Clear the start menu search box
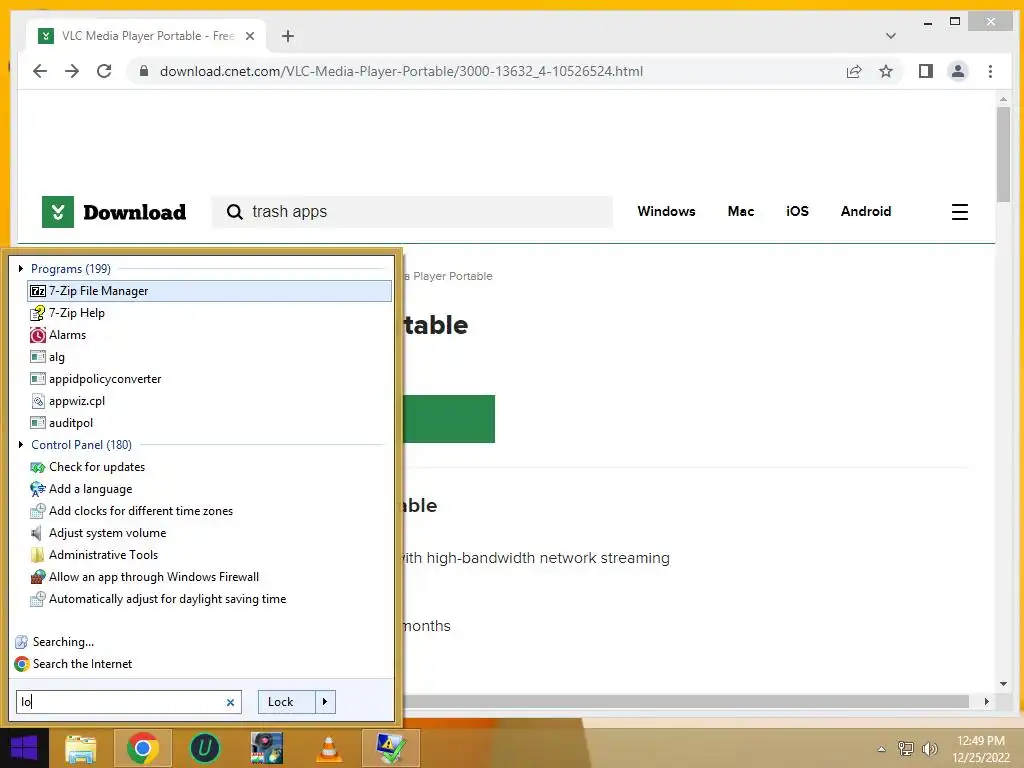This screenshot has height=768, width=1024. coord(230,703)
